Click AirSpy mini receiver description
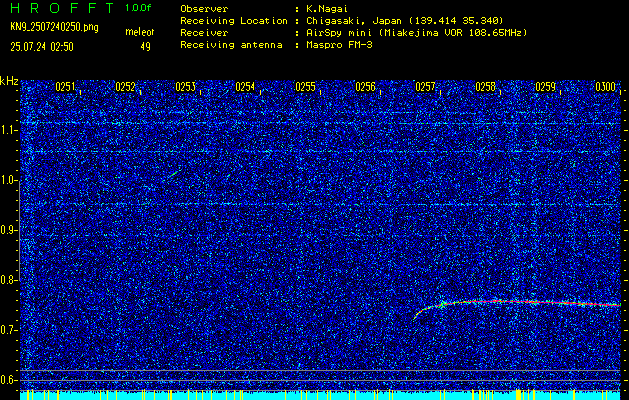The image size is (629, 400). pyautogui.click(x=417, y=33)
